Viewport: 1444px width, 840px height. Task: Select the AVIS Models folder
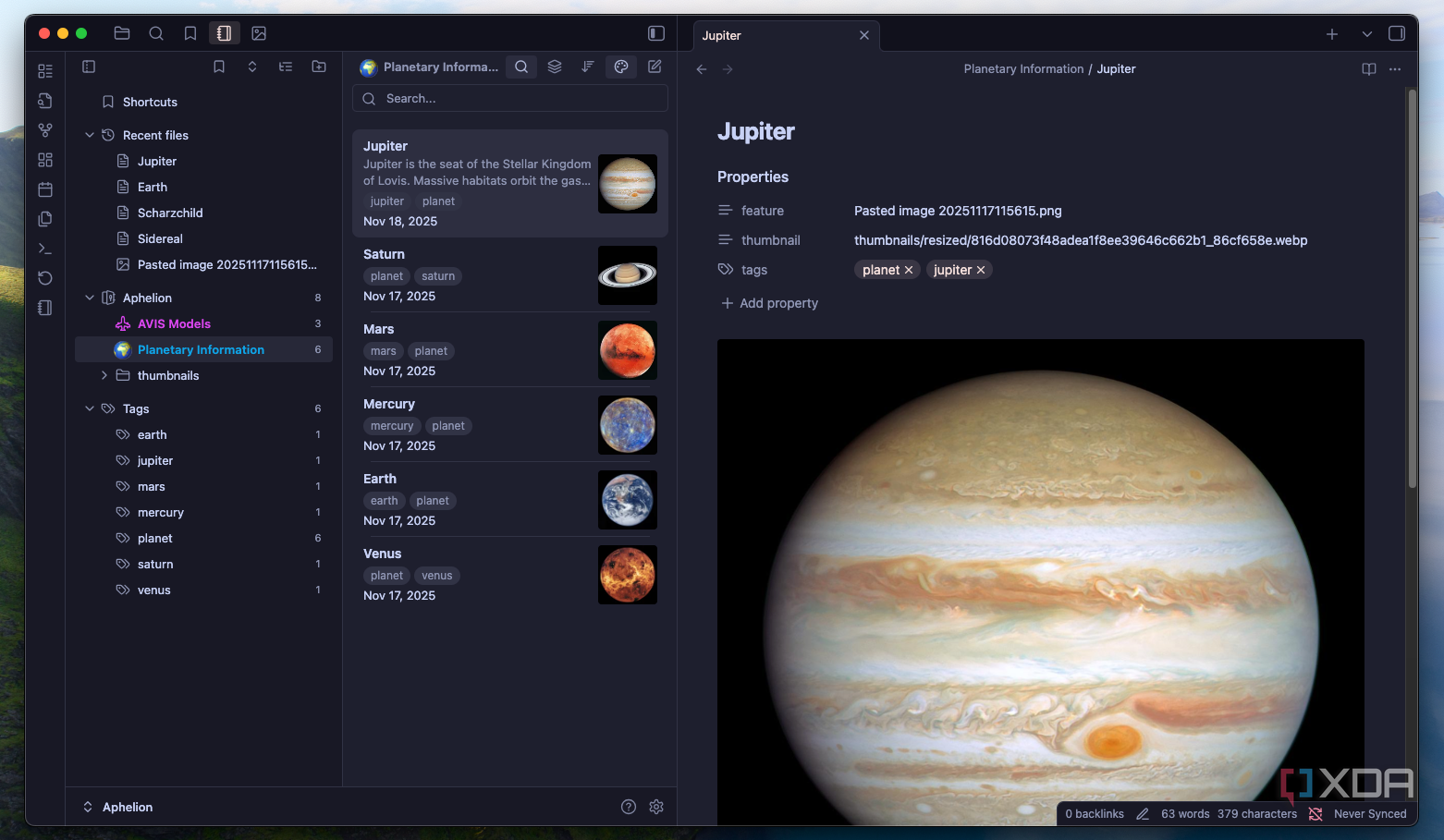pos(203,323)
